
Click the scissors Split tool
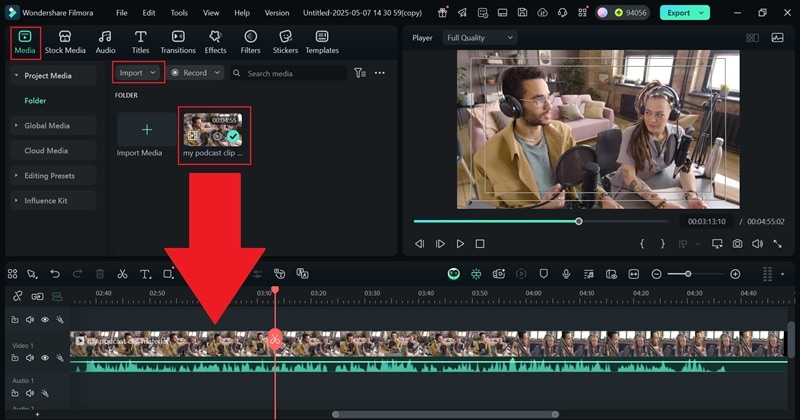pos(122,274)
